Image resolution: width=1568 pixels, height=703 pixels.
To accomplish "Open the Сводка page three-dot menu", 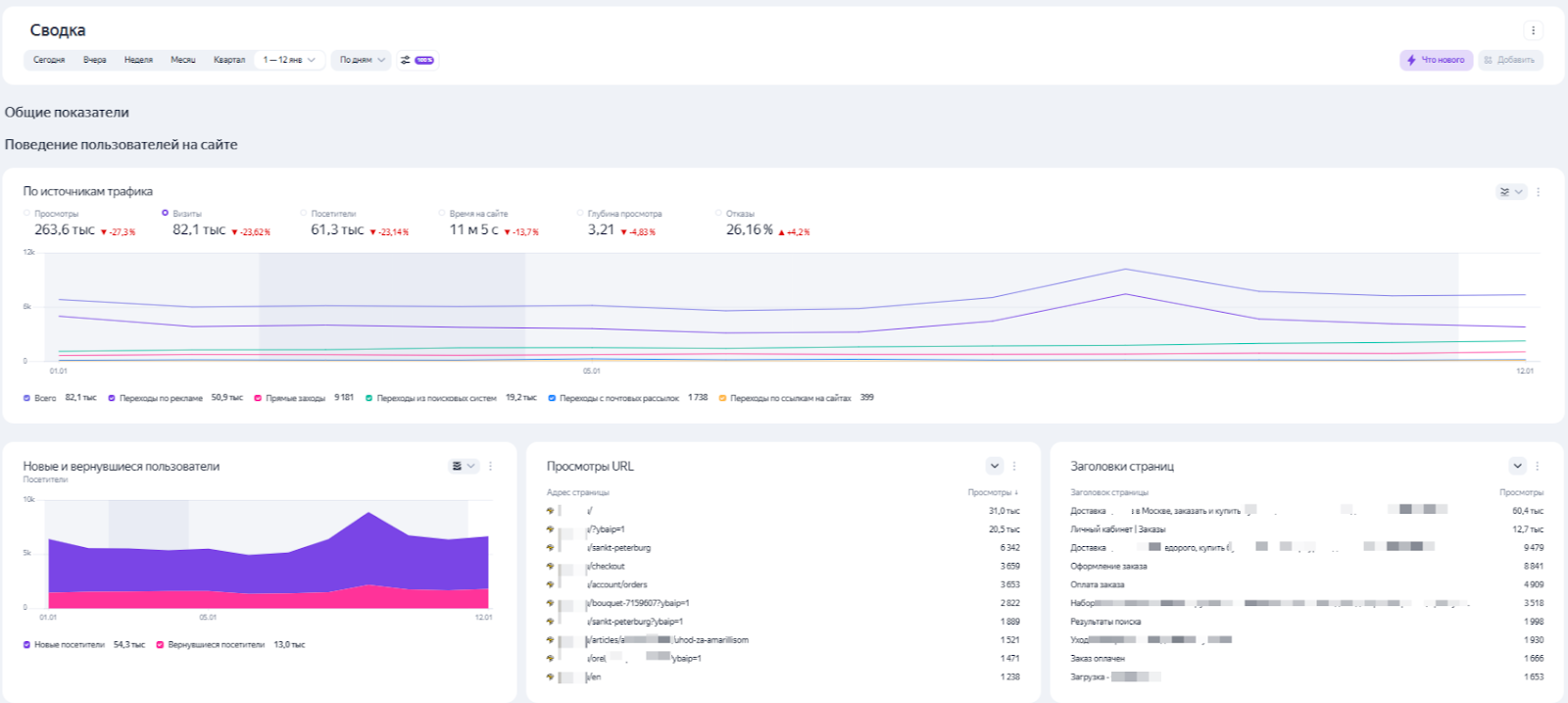I will pyautogui.click(x=1533, y=30).
